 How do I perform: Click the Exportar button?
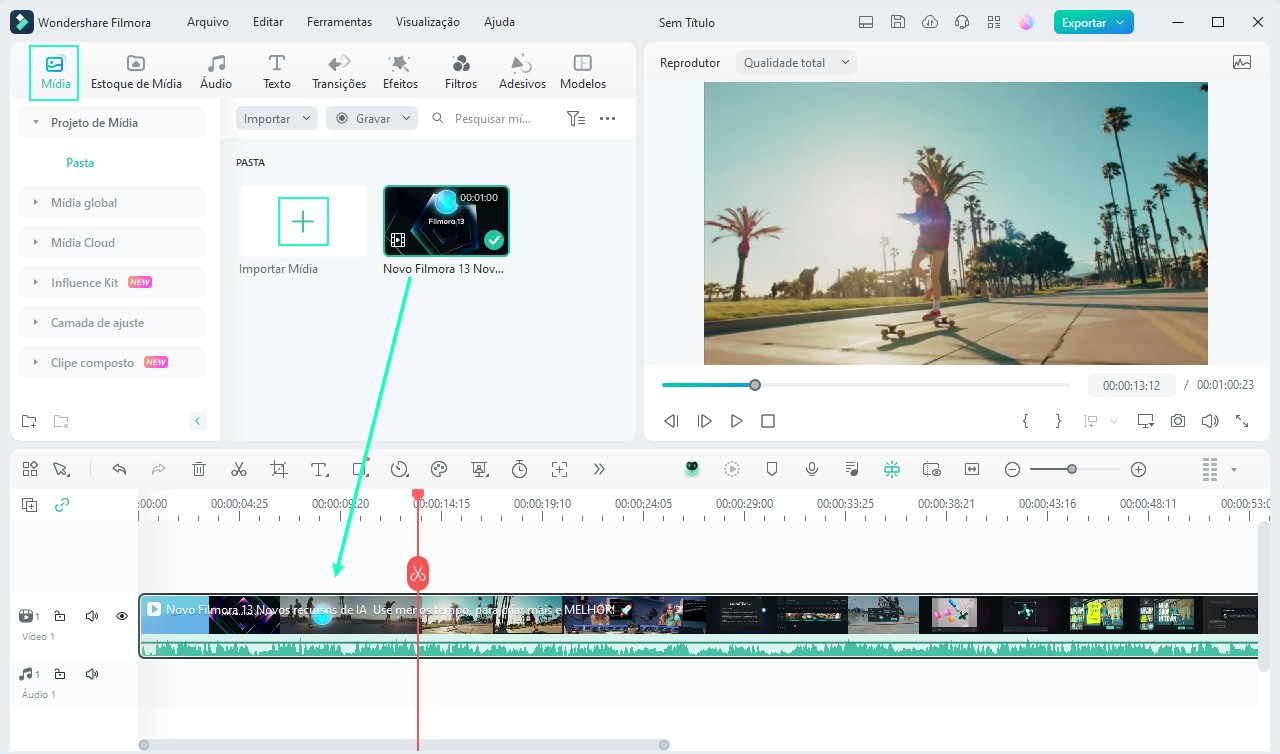1093,22
